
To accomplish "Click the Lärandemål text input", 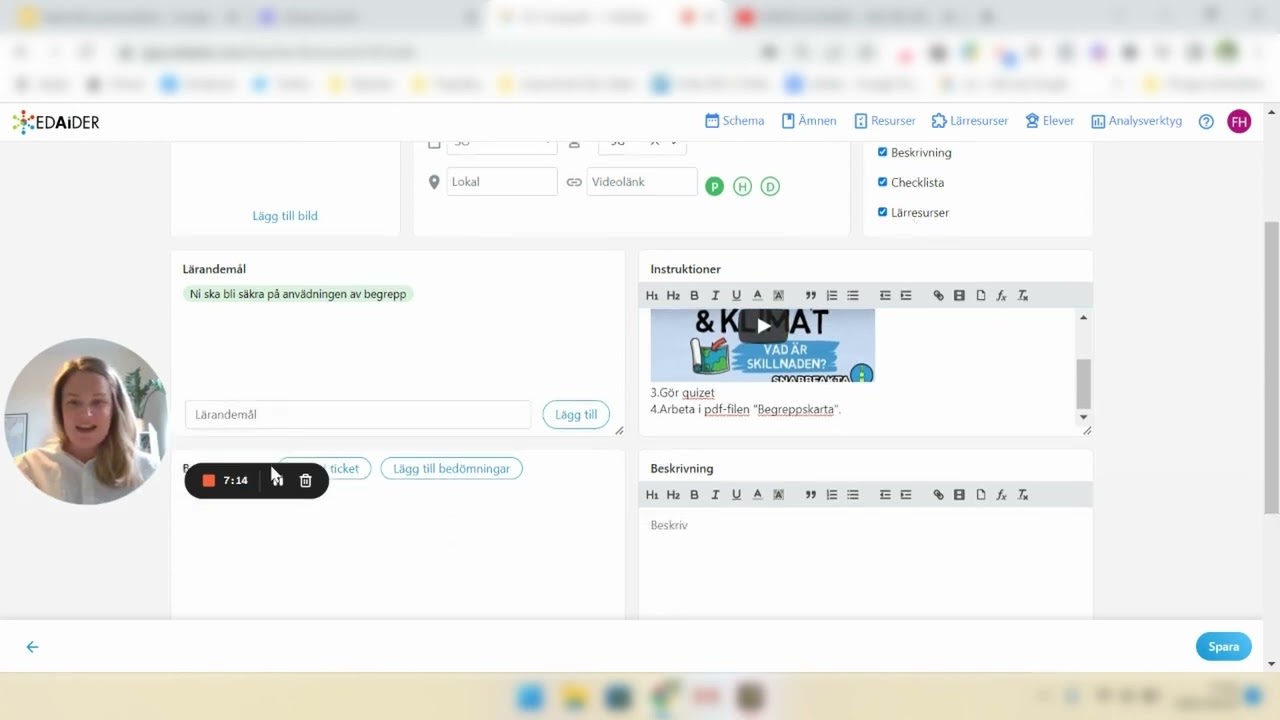I will coord(358,415).
